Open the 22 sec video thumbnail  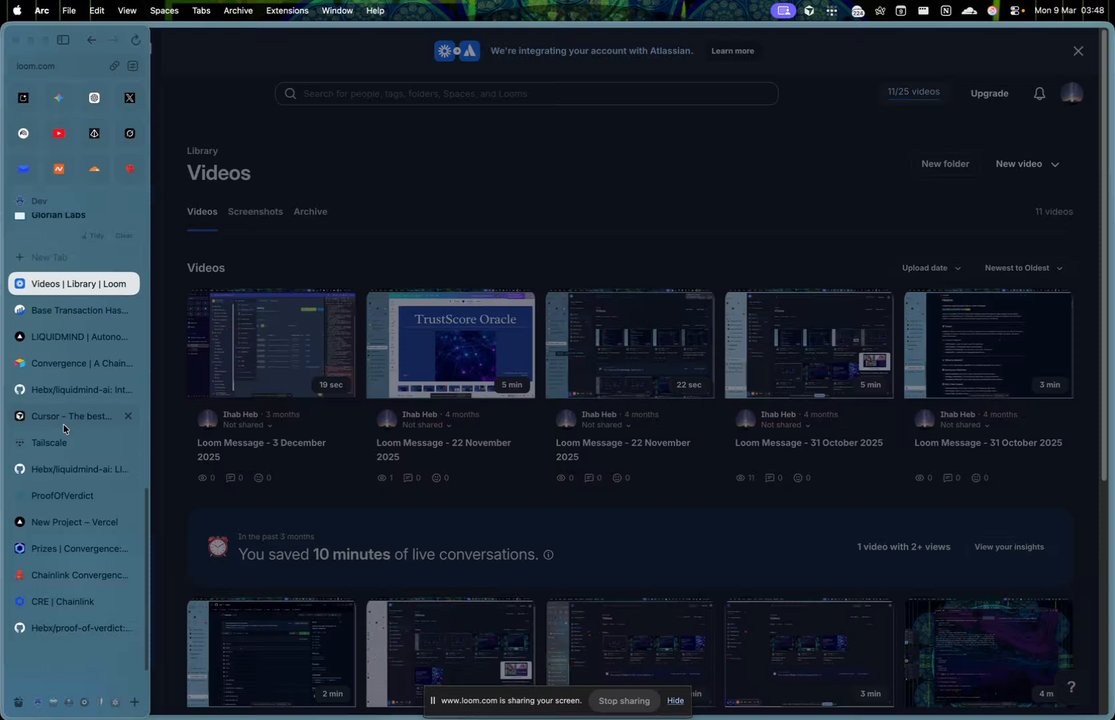coord(630,344)
